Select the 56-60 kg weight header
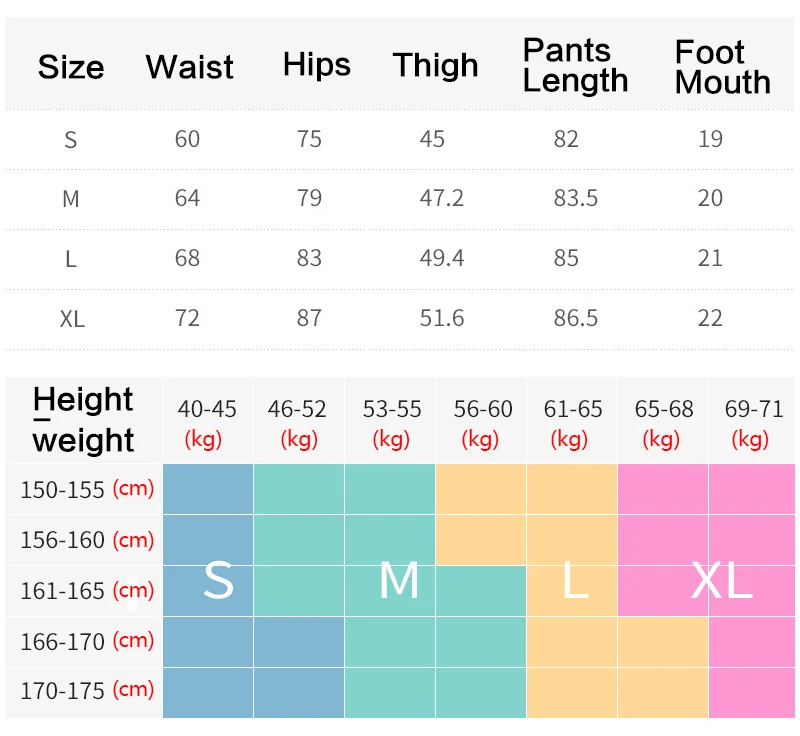Image resolution: width=800 pixels, height=736 pixels. coord(482,422)
